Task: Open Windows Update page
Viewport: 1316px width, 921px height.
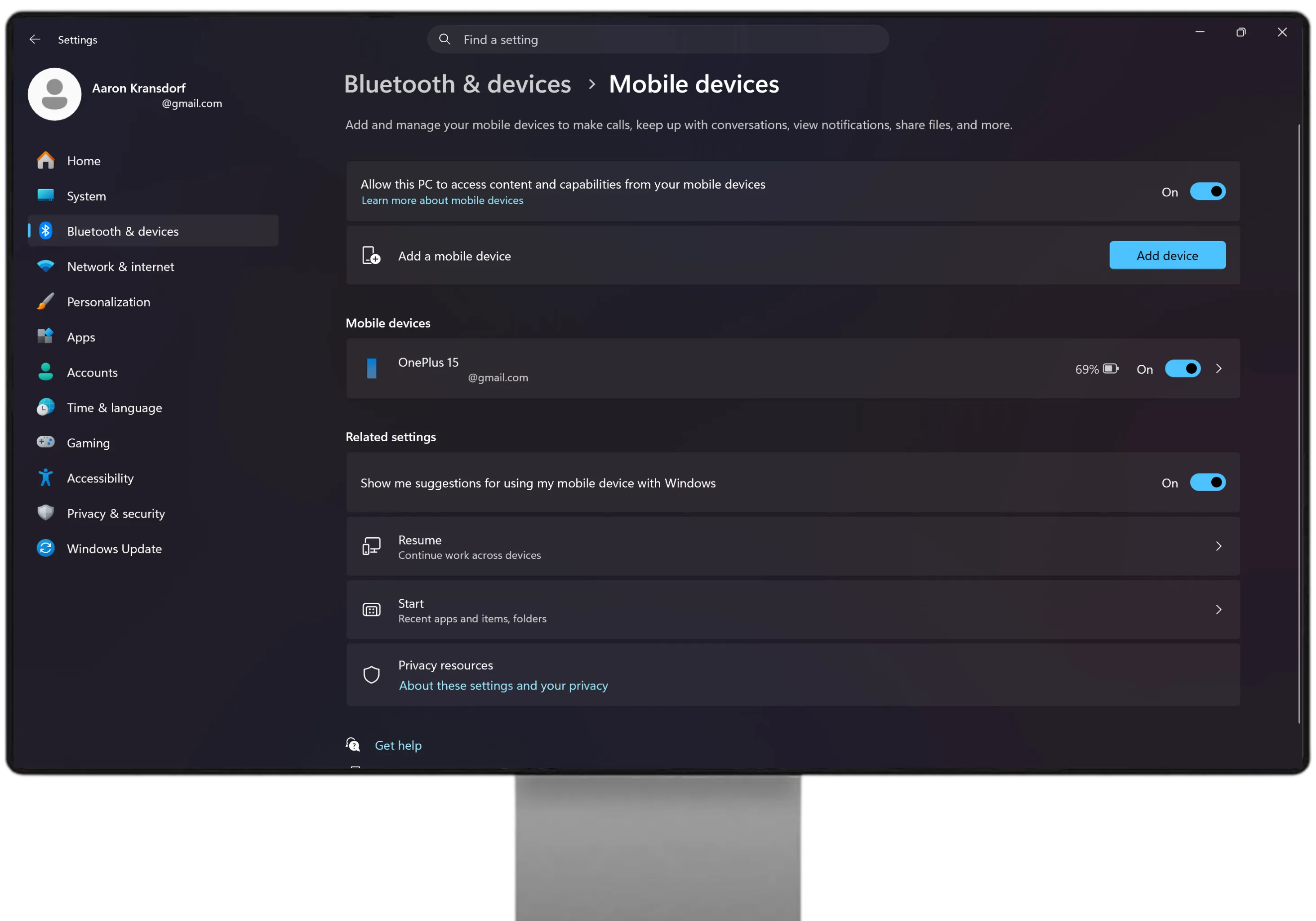Action: coord(153,548)
